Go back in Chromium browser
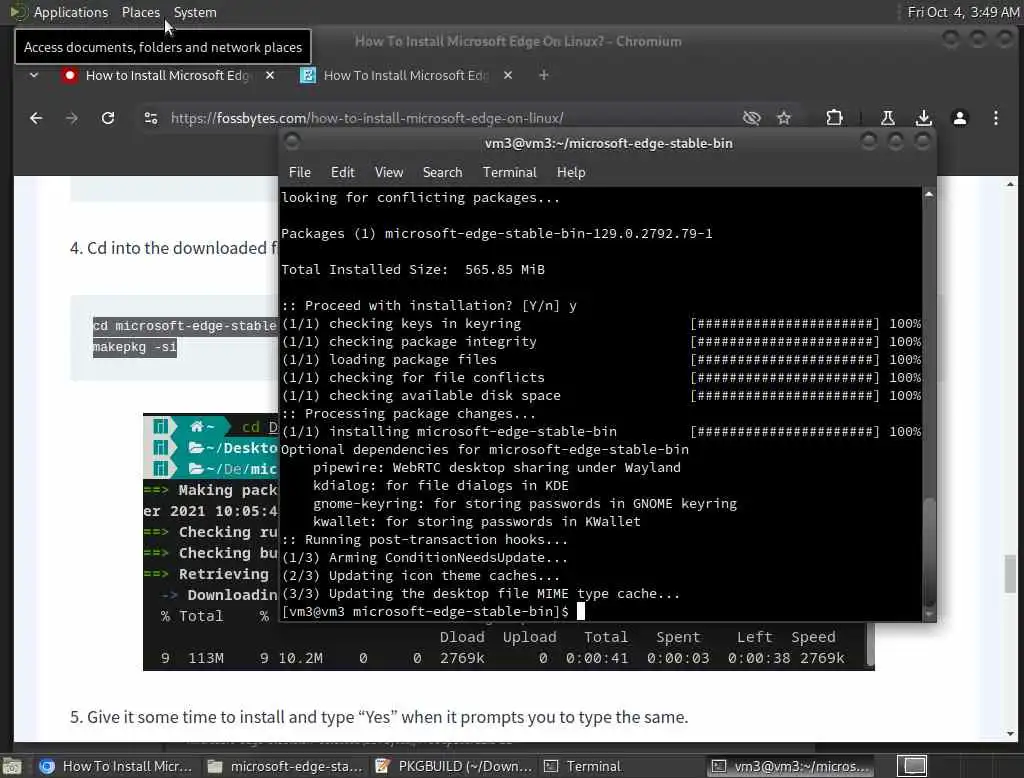This screenshot has height=778, width=1024. pos(36,118)
